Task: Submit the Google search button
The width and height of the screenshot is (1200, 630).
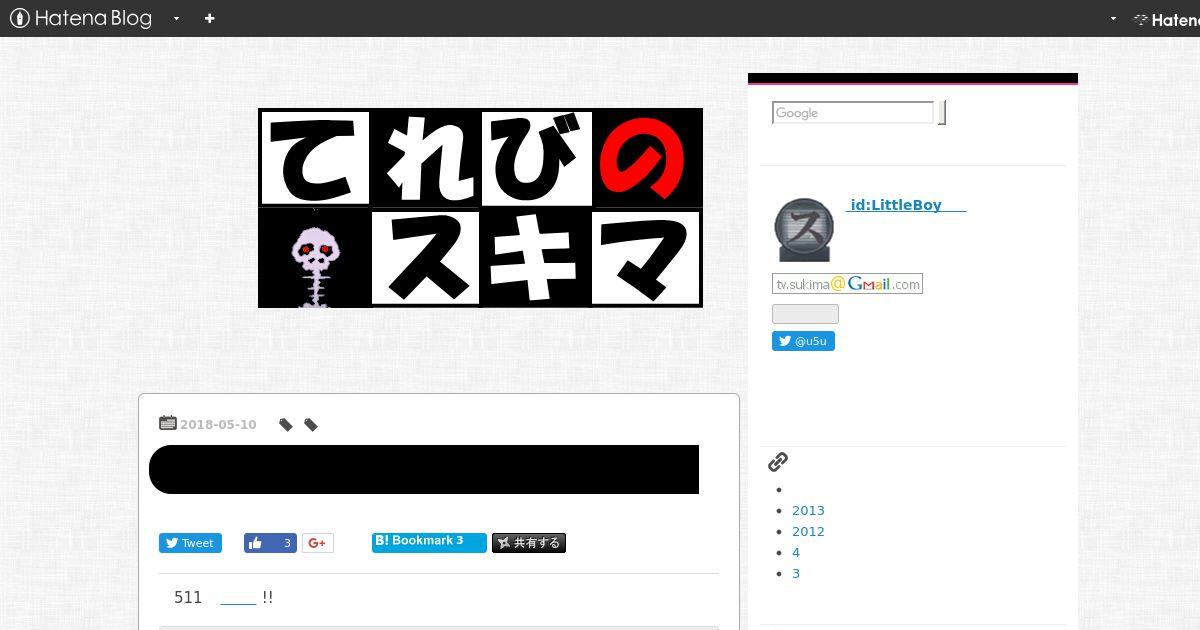Action: 942,113
